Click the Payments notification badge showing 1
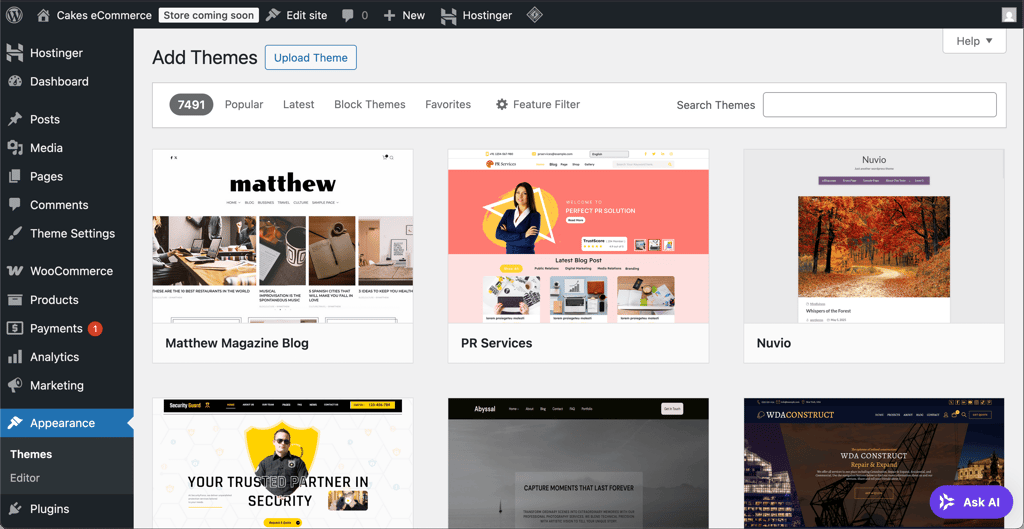Screen dimensions: 1024x529 [95, 329]
